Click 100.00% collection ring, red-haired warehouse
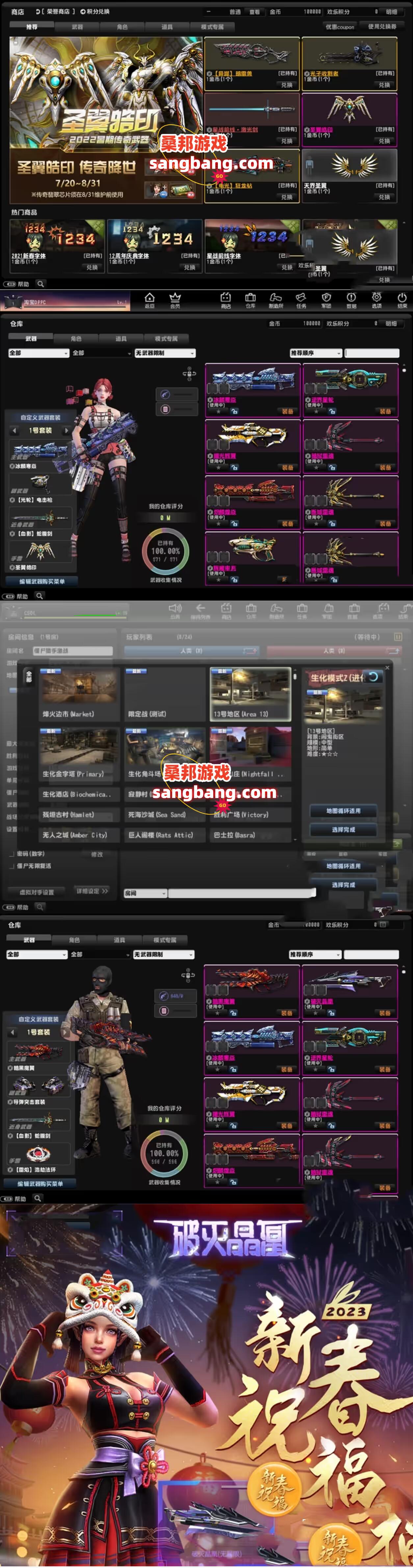The height and width of the screenshot is (1568, 413). click(165, 551)
